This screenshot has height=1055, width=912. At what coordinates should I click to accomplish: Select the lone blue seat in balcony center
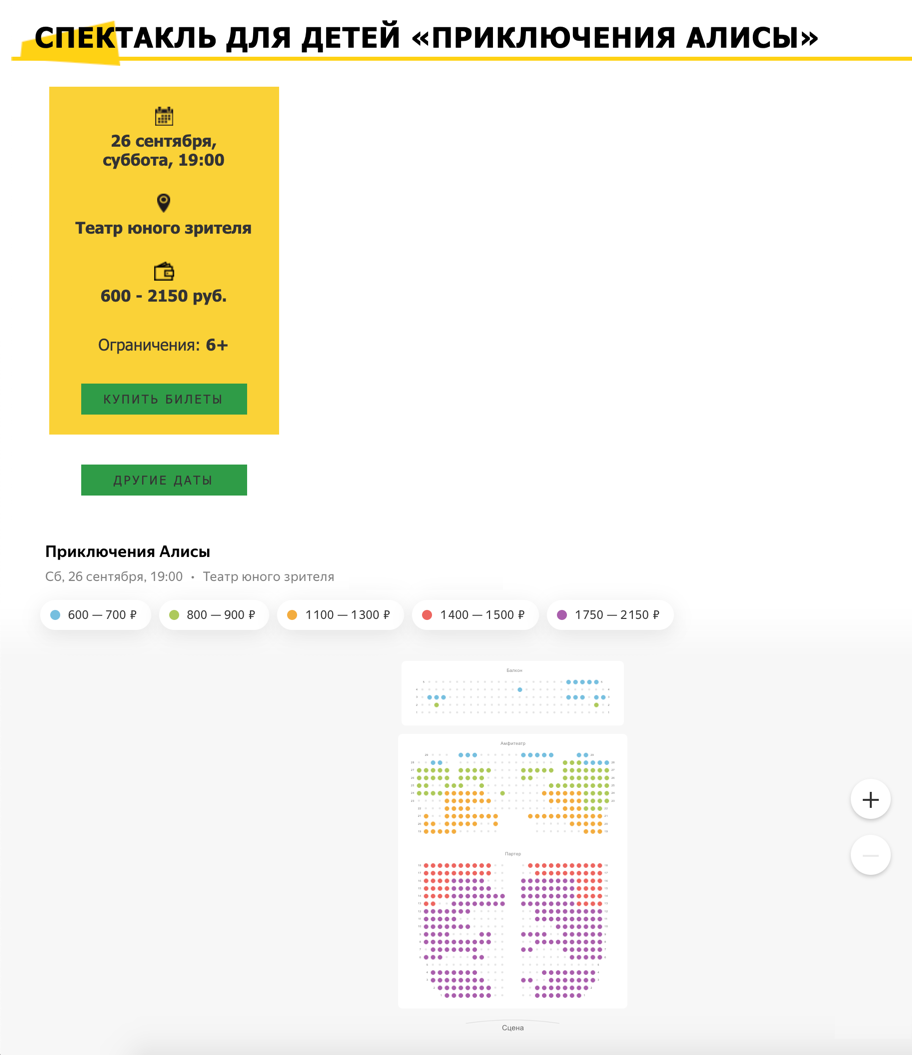[520, 689]
